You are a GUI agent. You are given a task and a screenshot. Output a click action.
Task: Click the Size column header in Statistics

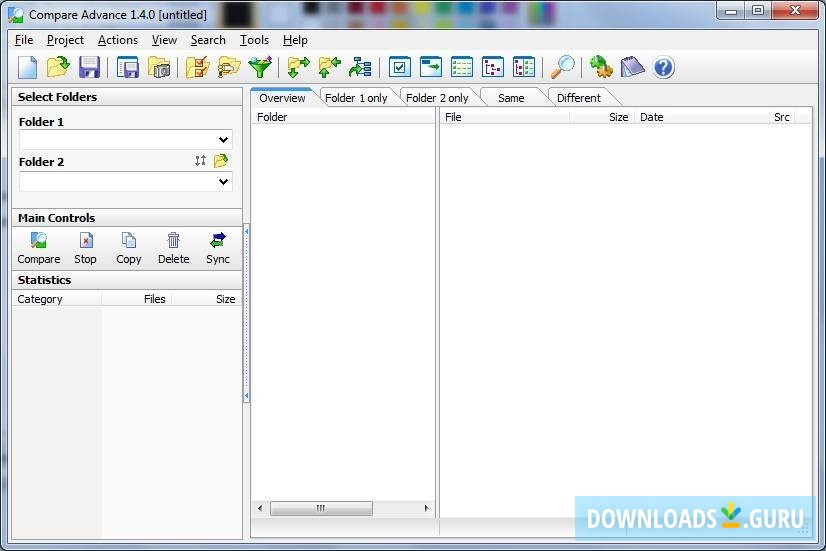coord(206,299)
